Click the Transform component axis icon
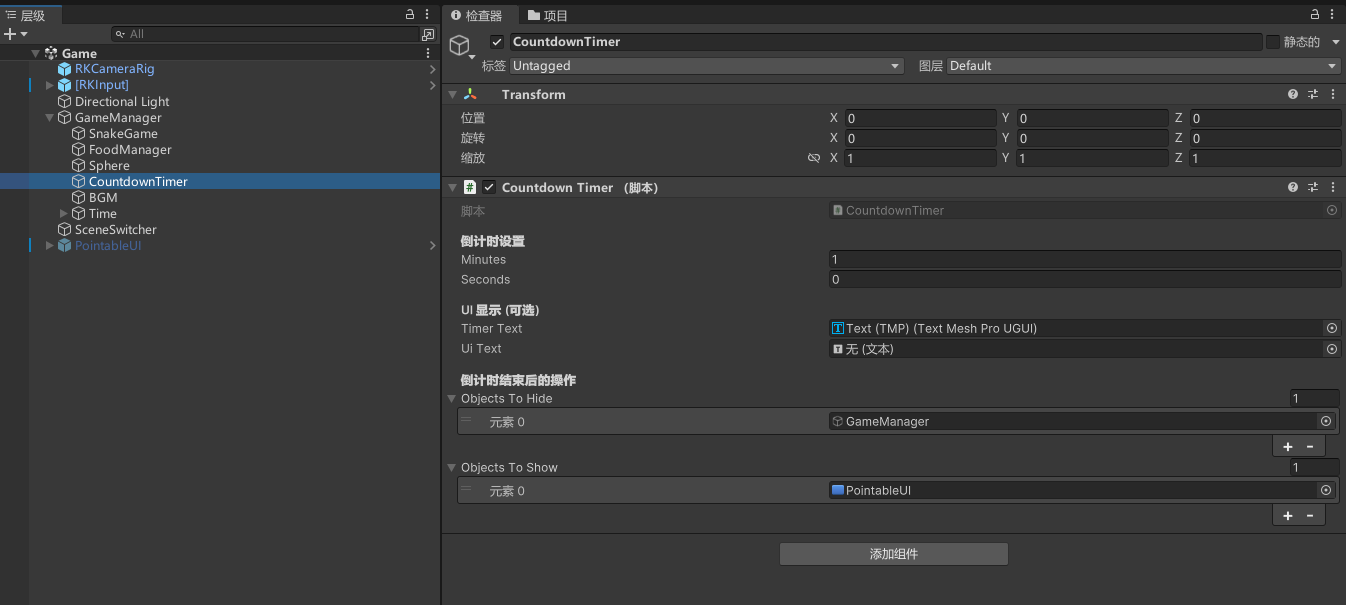 pyautogui.click(x=470, y=94)
